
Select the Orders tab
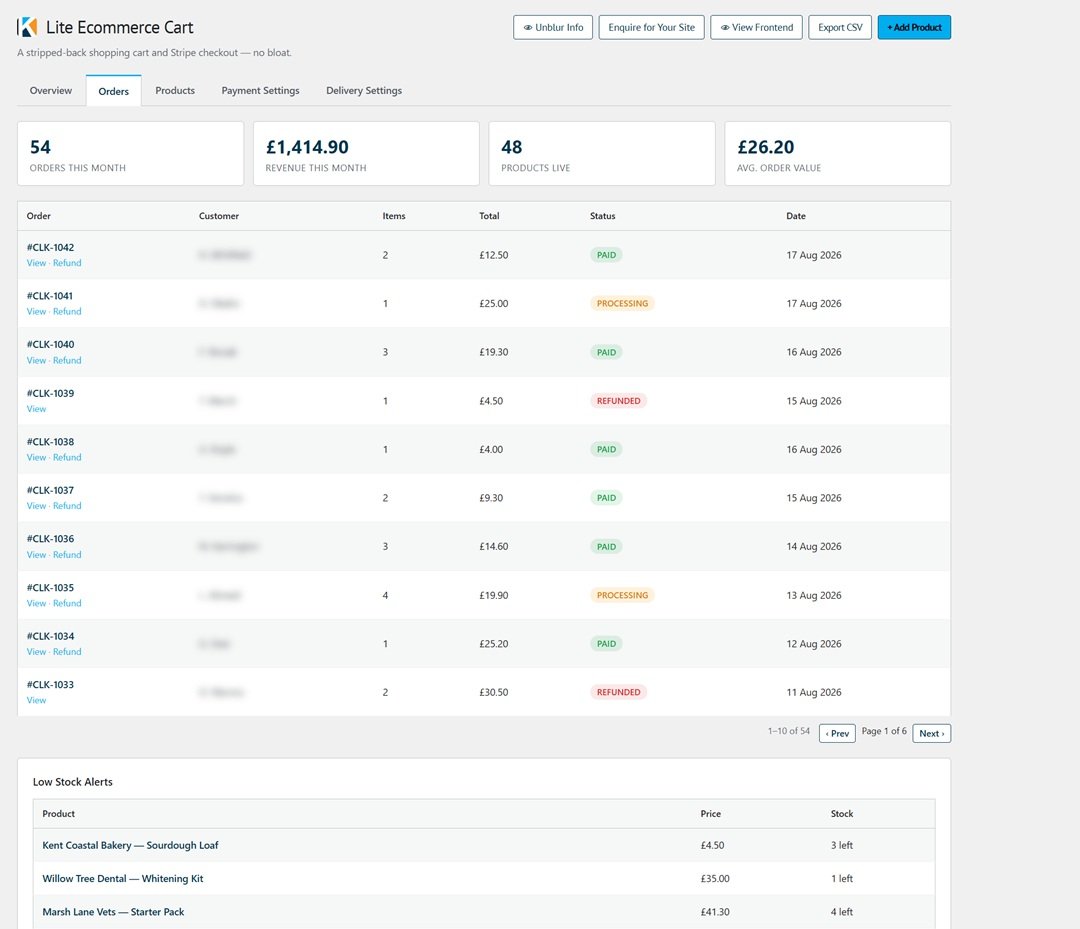point(114,91)
